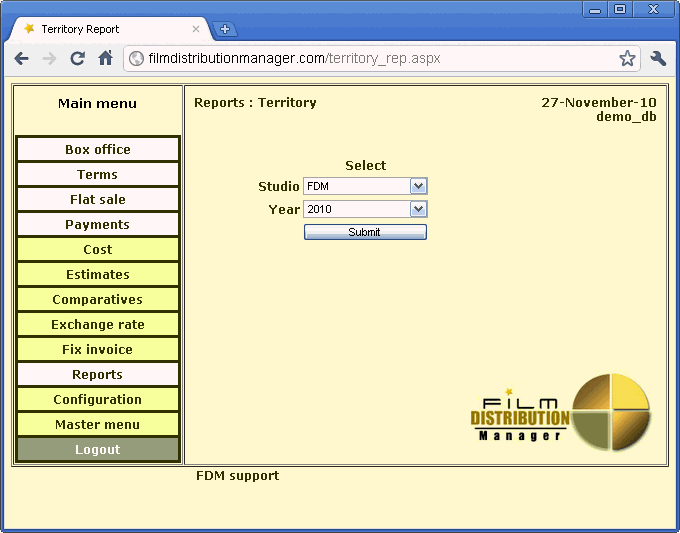Click the browser forward arrow
The height and width of the screenshot is (533, 680).
point(49,59)
